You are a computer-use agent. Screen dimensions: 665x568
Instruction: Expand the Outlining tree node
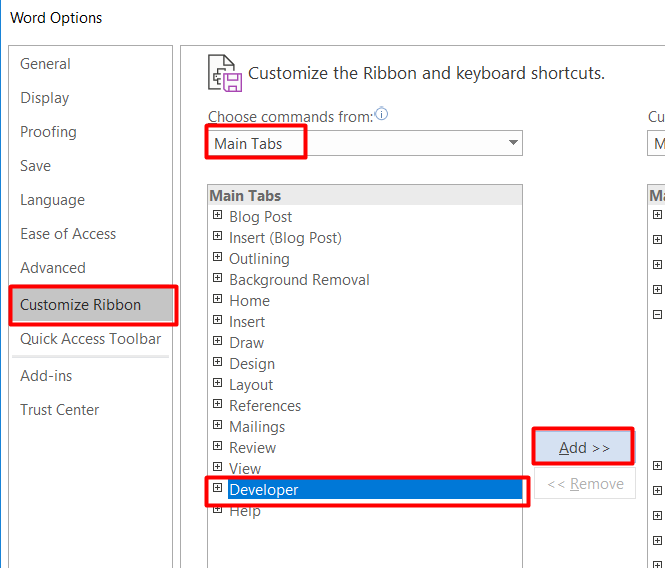coord(218,257)
